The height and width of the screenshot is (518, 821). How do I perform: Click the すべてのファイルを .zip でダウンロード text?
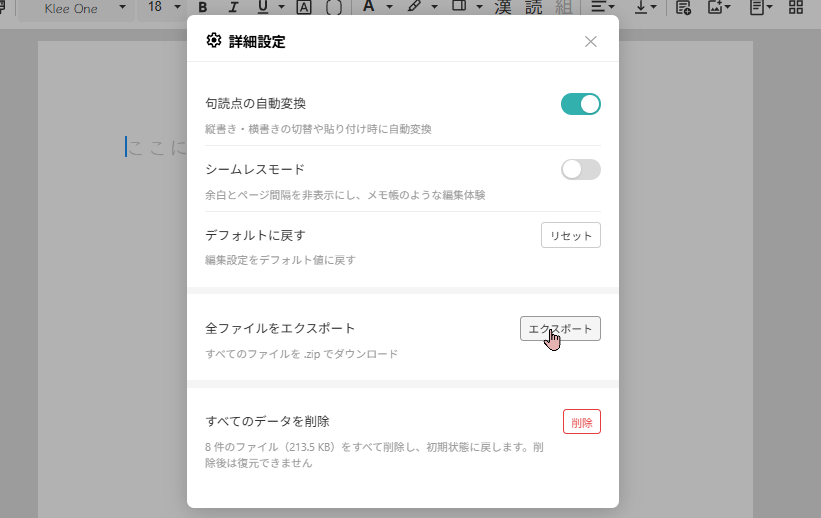coord(302,354)
